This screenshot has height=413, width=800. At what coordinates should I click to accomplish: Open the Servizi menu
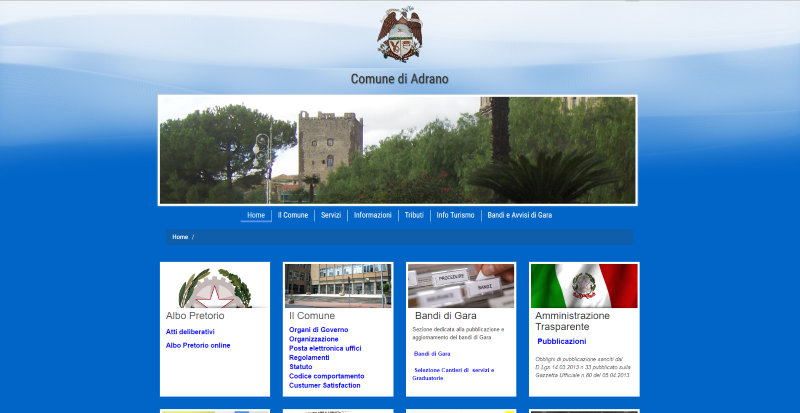331,215
